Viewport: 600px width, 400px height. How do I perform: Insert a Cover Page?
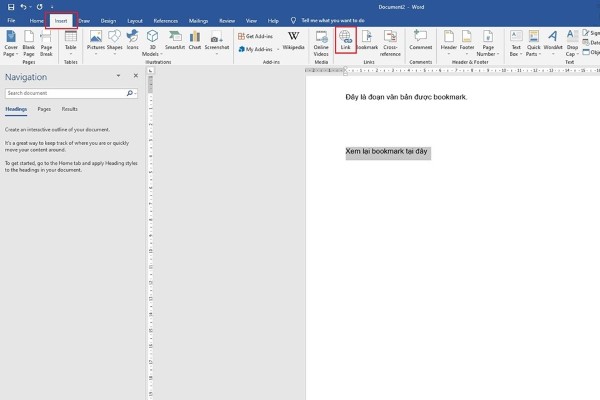click(11, 43)
